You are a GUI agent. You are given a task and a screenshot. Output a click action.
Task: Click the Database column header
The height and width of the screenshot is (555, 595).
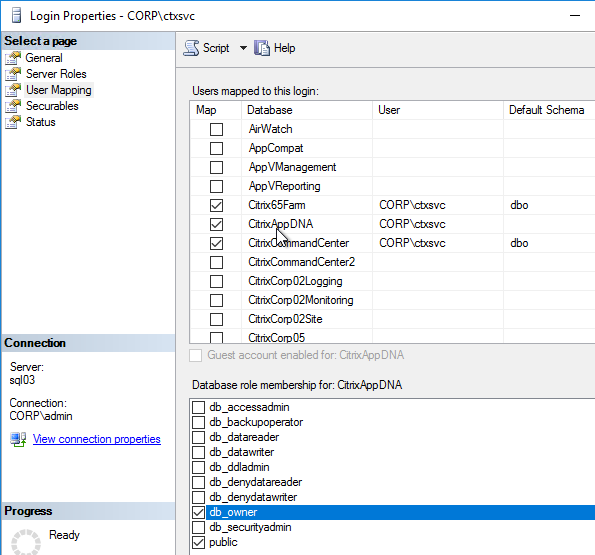[307, 110]
